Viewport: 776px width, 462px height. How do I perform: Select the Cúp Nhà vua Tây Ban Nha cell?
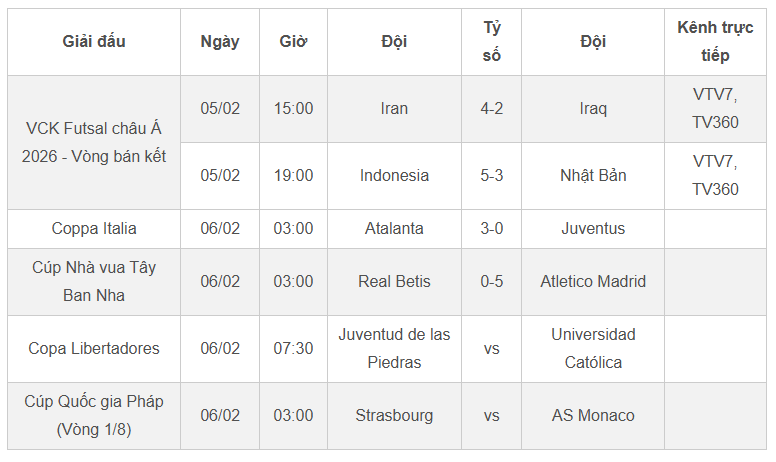(94, 281)
